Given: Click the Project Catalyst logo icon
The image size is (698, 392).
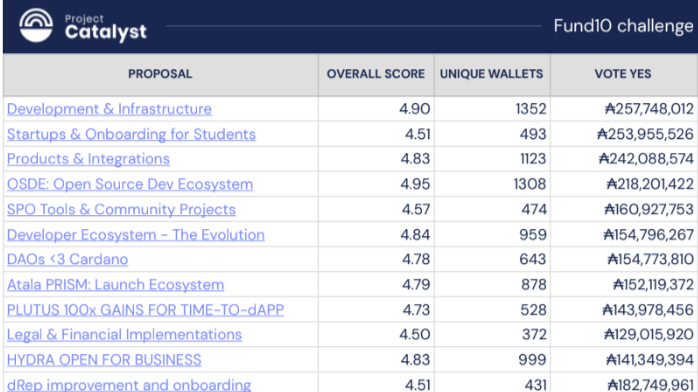Looking at the screenshot, I should coord(36,25).
